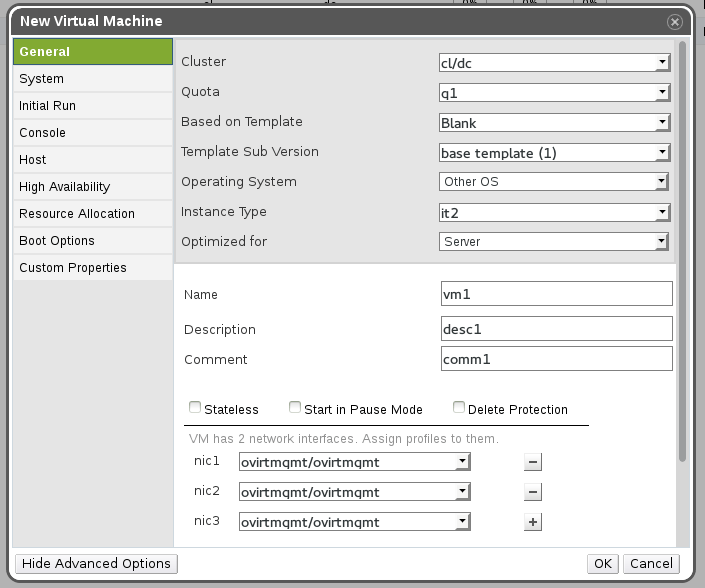Expand the Operating System dropdown
This screenshot has height=588, width=705.
coord(554,182)
